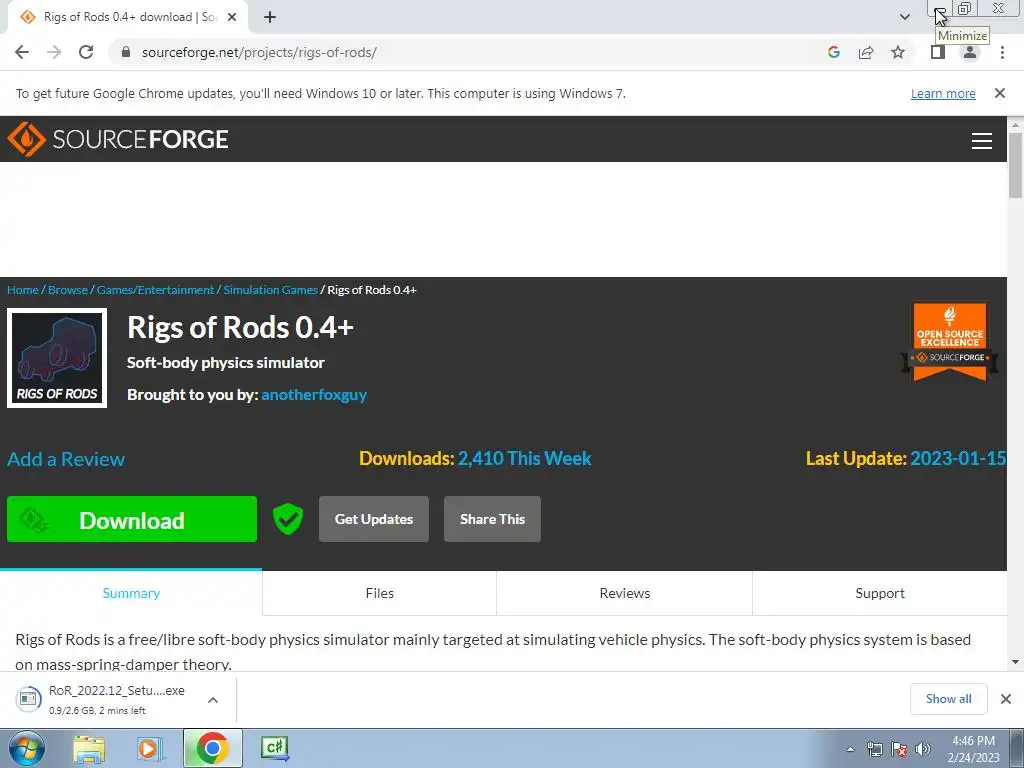Click the share page icon
The width and height of the screenshot is (1024, 768).
click(x=866, y=52)
